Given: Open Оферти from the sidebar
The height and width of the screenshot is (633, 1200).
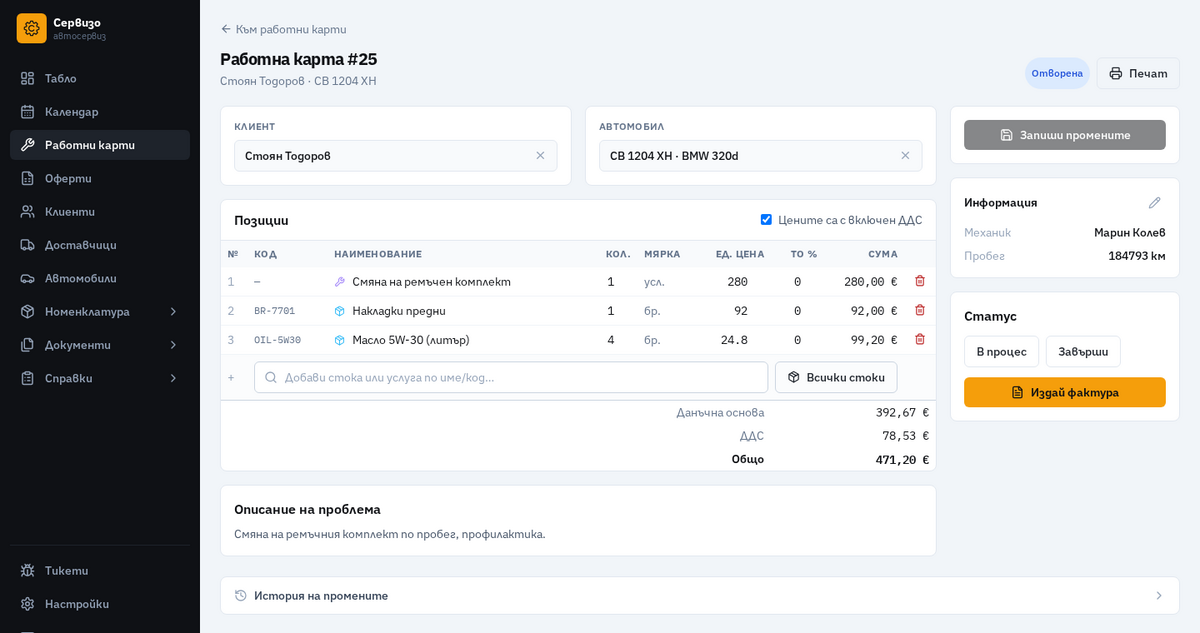Looking at the screenshot, I should (x=100, y=178).
